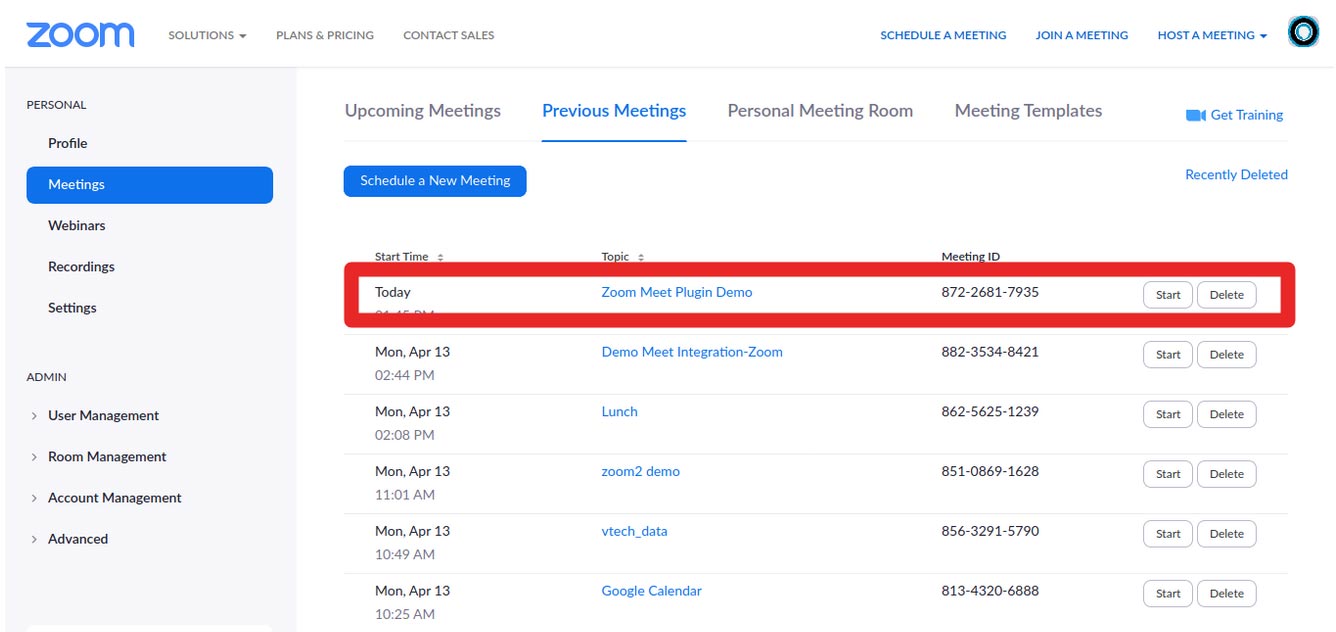1336x632 pixels.
Task: Delete the Google Calendar meeting
Action: coord(1227,594)
